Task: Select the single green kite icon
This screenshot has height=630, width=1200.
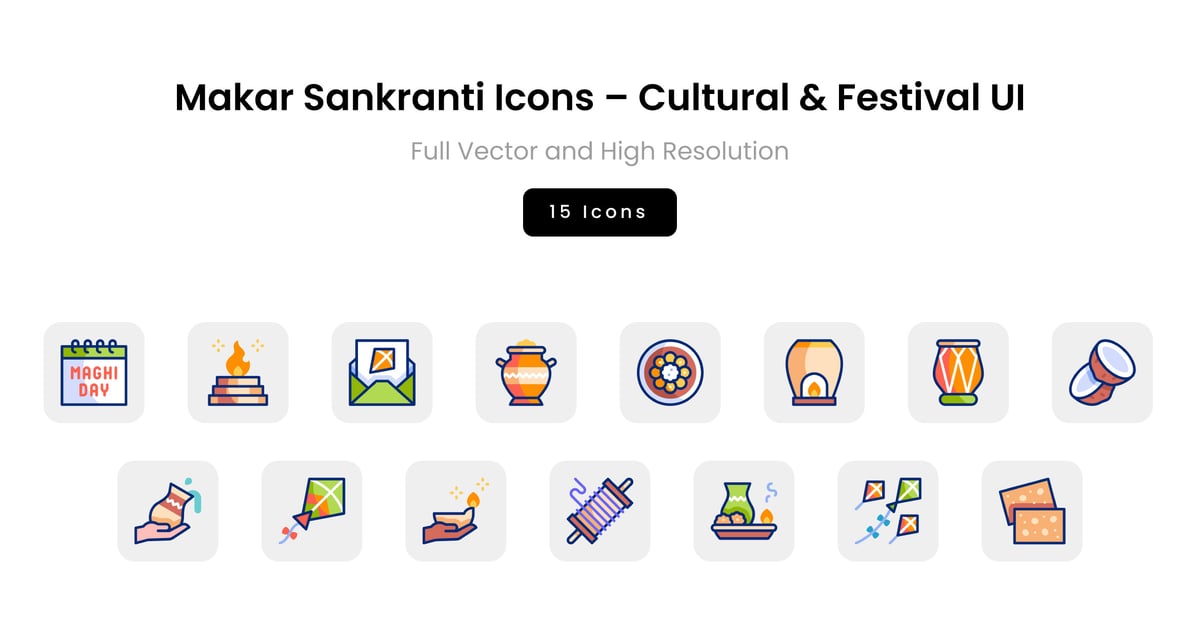Action: (312, 510)
